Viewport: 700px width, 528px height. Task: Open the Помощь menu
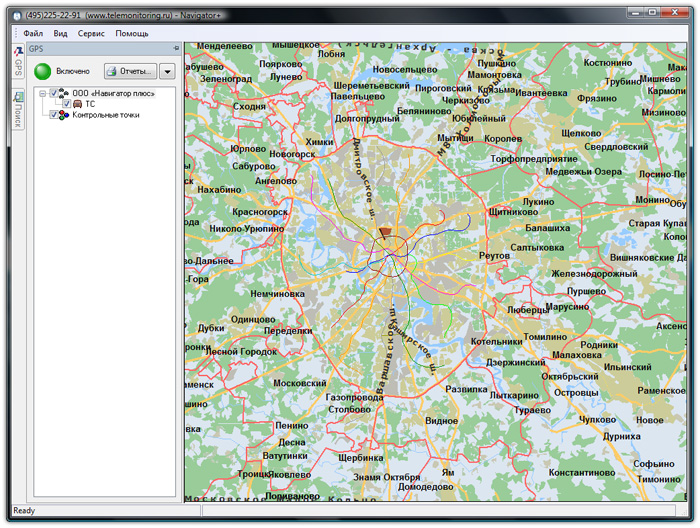[131, 33]
